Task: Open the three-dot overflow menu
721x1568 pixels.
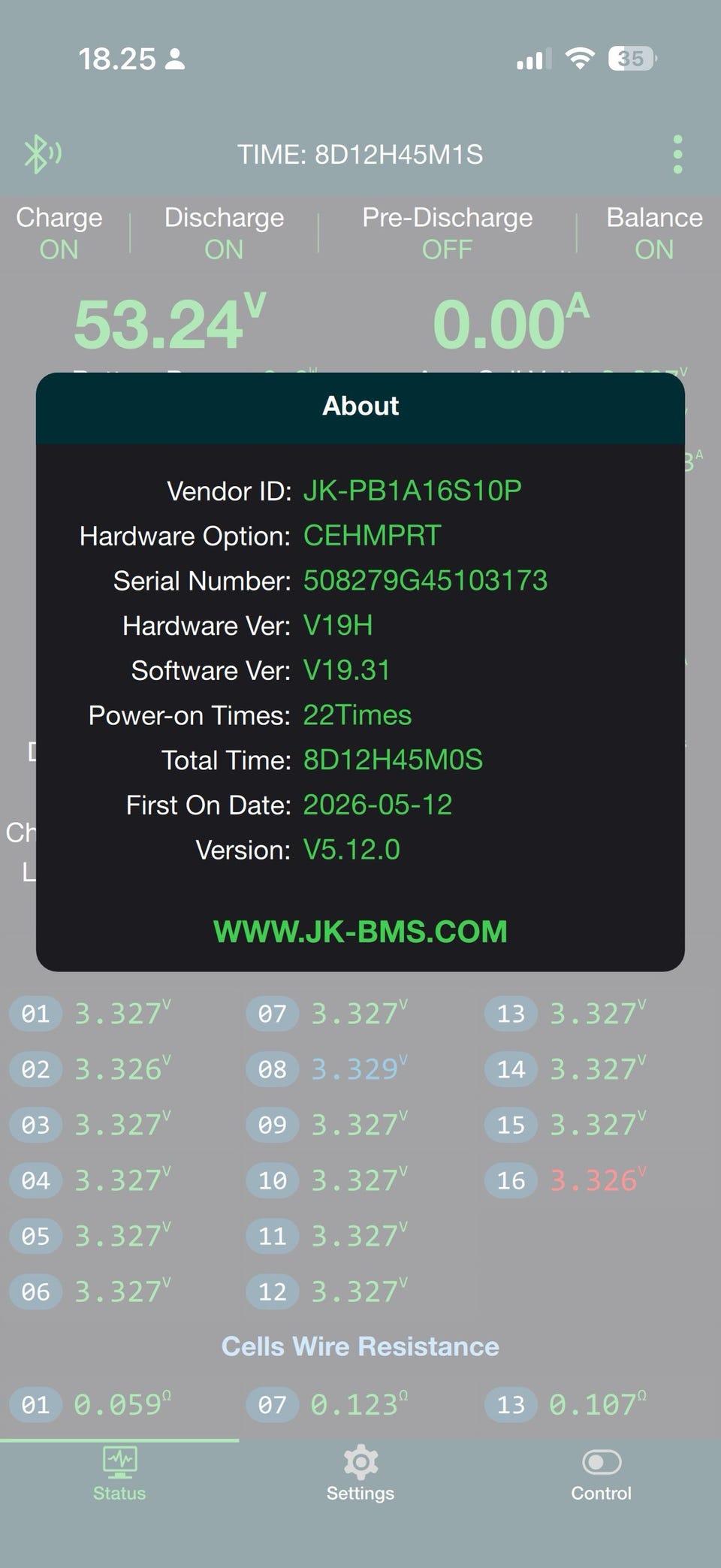Action: [677, 155]
